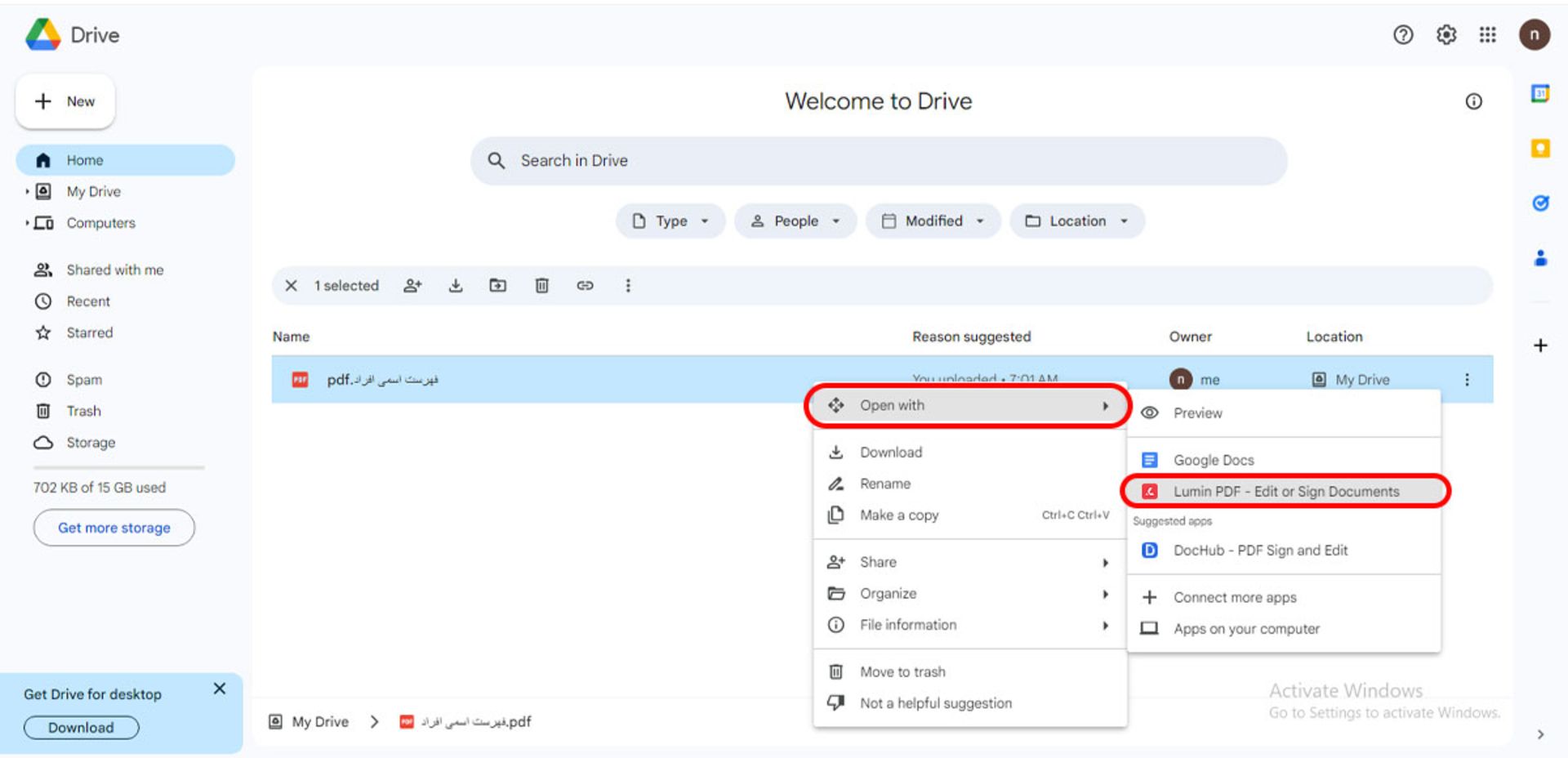This screenshot has width=1568, height=758.
Task: Select Connect more apps
Action: click(1284, 597)
